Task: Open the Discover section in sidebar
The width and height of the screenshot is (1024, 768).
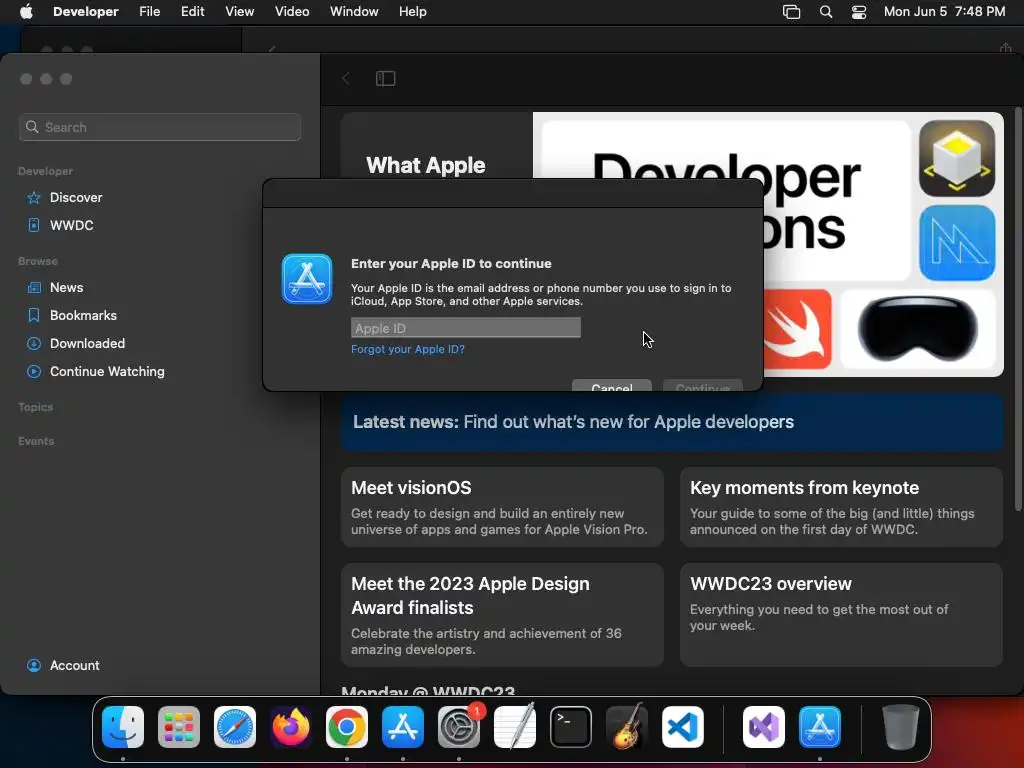Action: tap(76, 197)
